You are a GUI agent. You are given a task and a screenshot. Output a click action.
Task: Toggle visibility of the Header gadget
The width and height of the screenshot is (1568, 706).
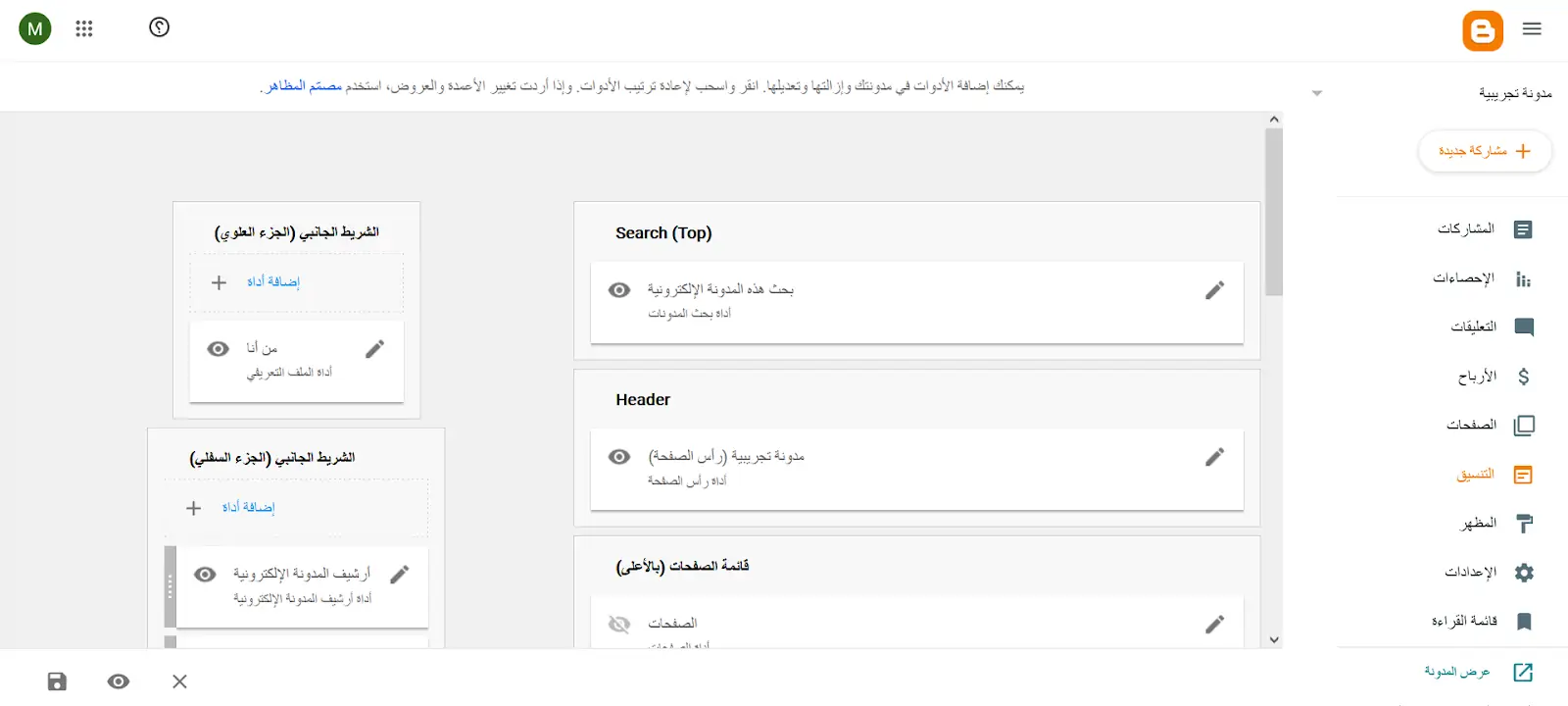[x=619, y=457]
